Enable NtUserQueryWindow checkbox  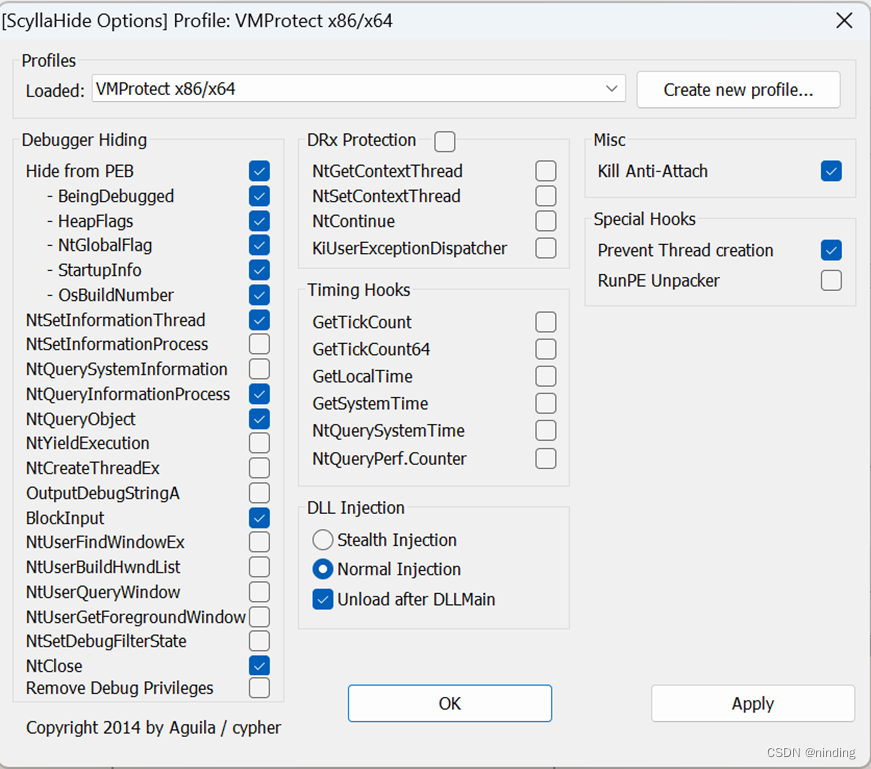point(259,592)
